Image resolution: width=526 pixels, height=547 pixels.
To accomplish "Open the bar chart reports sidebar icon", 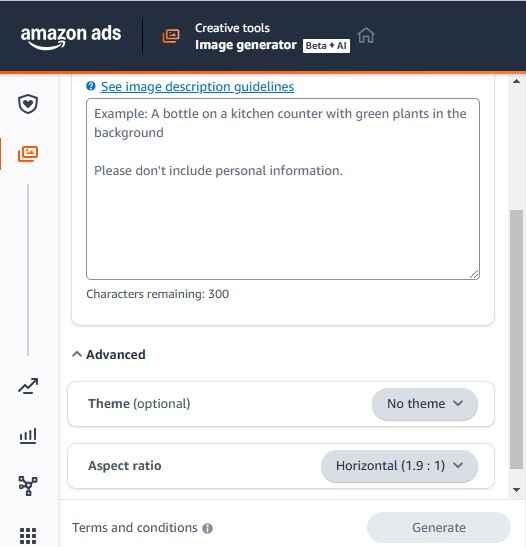I will (x=28, y=436).
